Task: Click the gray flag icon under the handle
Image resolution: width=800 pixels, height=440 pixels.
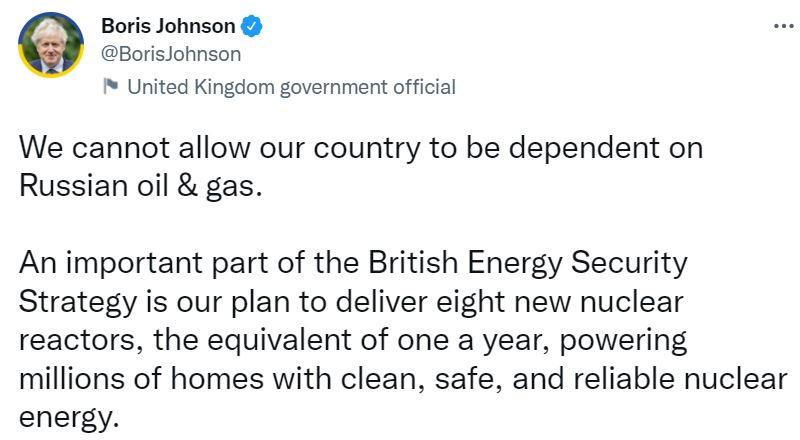Action: pyautogui.click(x=111, y=87)
